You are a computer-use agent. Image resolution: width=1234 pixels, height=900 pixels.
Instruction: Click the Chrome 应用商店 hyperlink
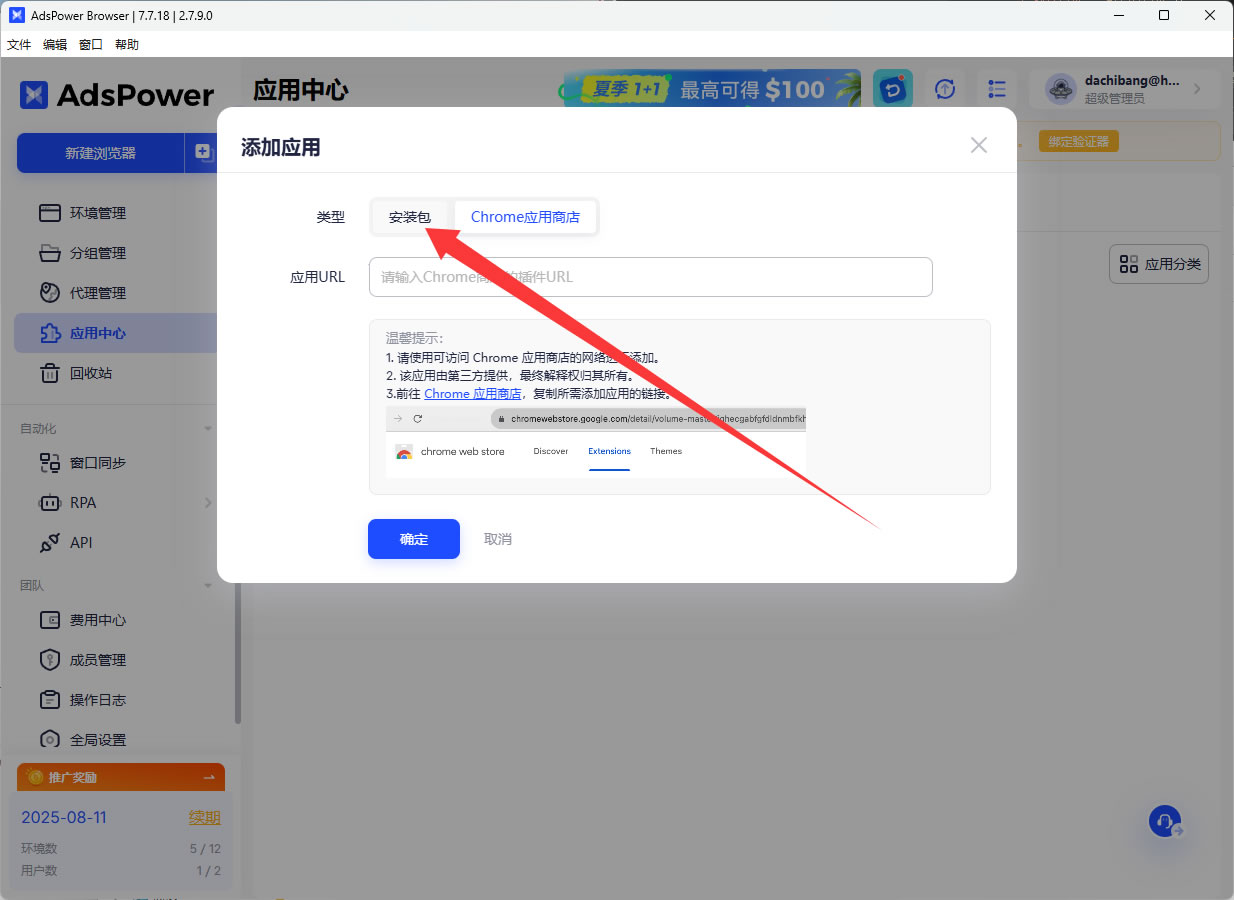472,394
